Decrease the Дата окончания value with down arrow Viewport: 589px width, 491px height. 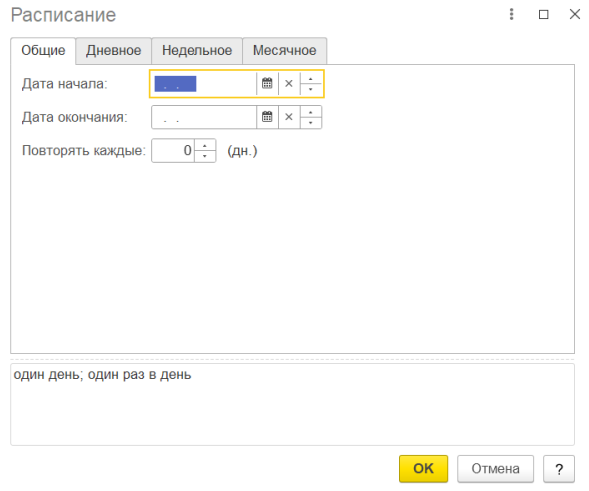(311, 122)
